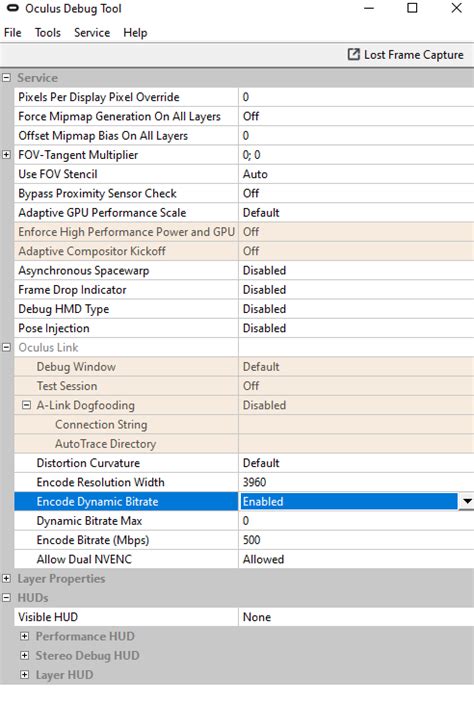Screen dimensions: 474x703
Task: Maximize the Oculus Debug Tool window
Action: [x=412, y=8]
